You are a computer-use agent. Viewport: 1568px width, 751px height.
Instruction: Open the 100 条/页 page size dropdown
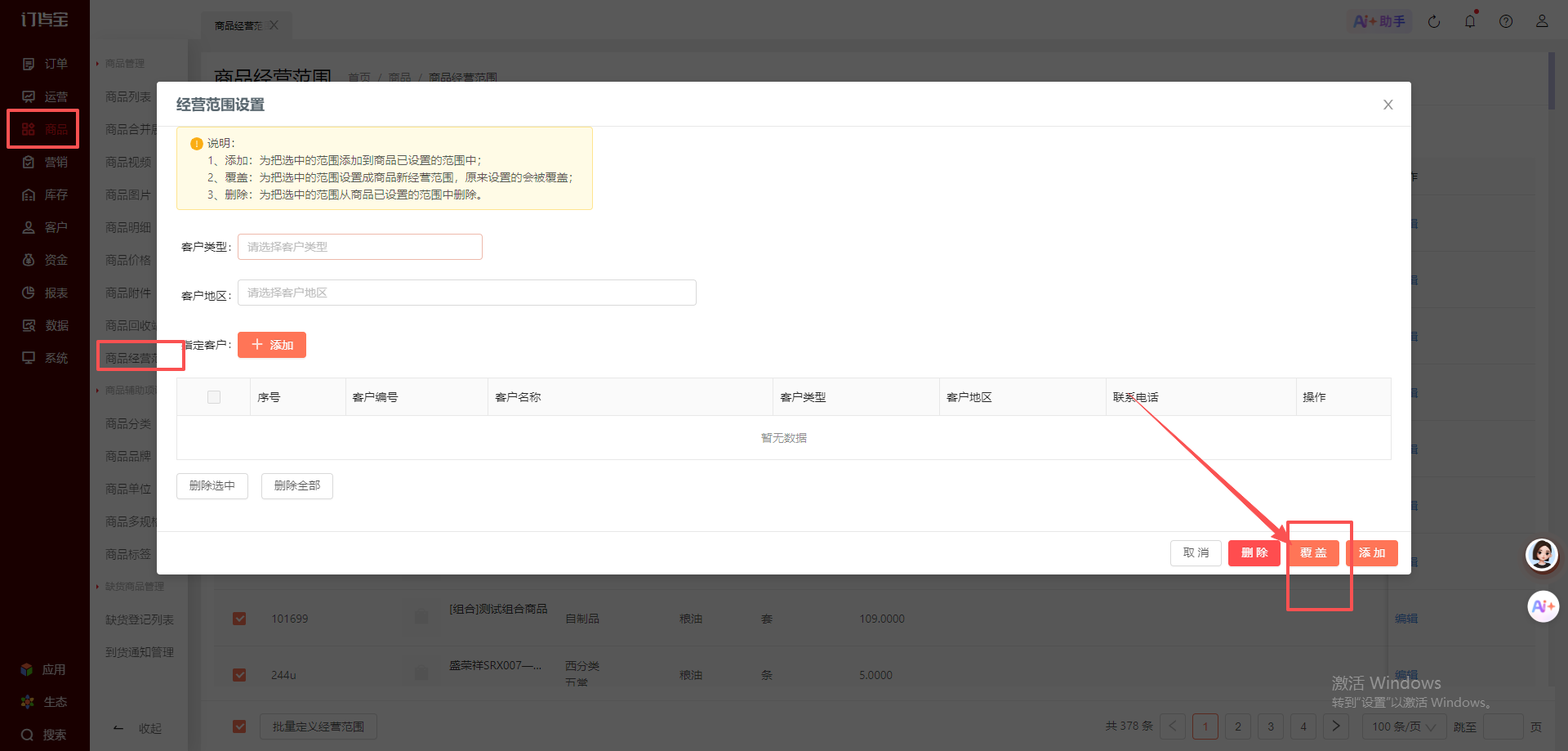click(x=1404, y=726)
